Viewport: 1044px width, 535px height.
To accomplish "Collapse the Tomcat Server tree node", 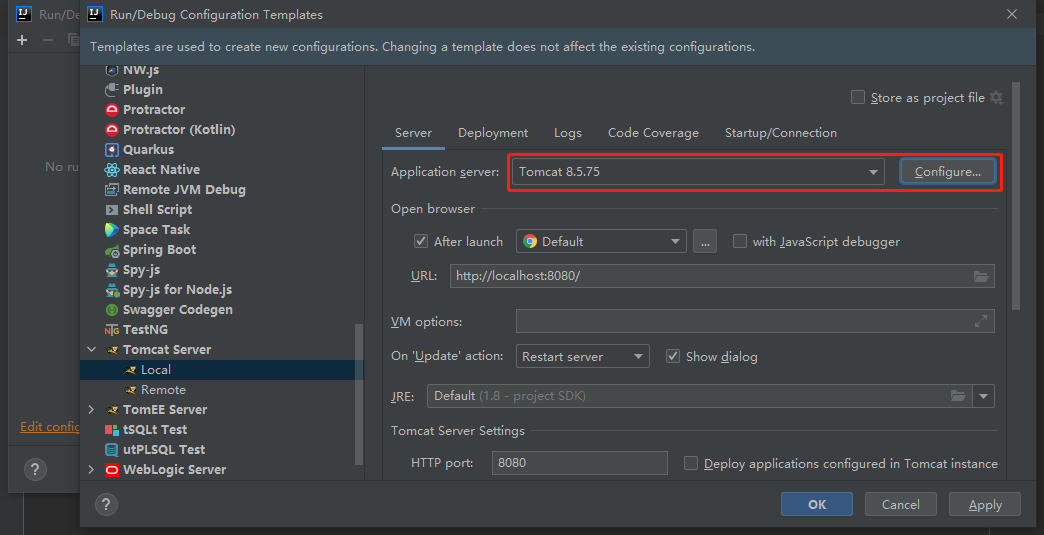I will tap(92, 350).
